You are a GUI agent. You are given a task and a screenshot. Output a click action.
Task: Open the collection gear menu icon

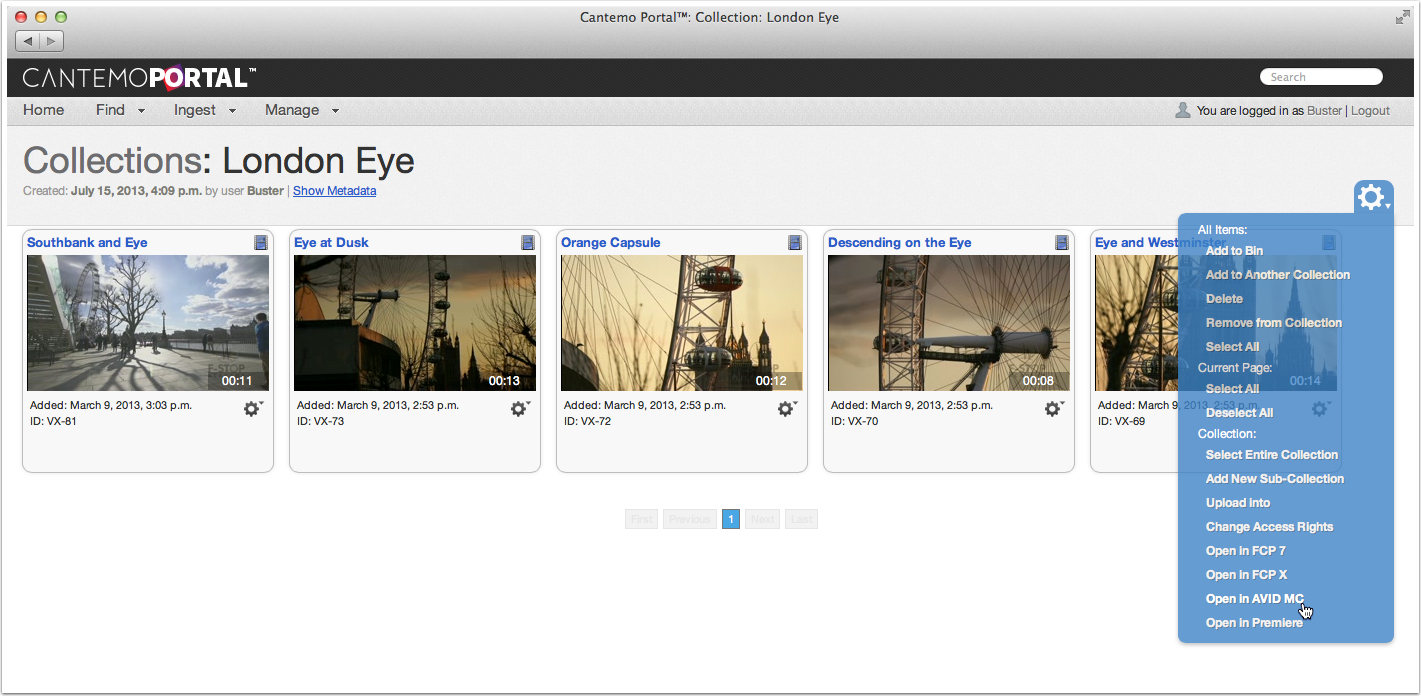click(1373, 197)
